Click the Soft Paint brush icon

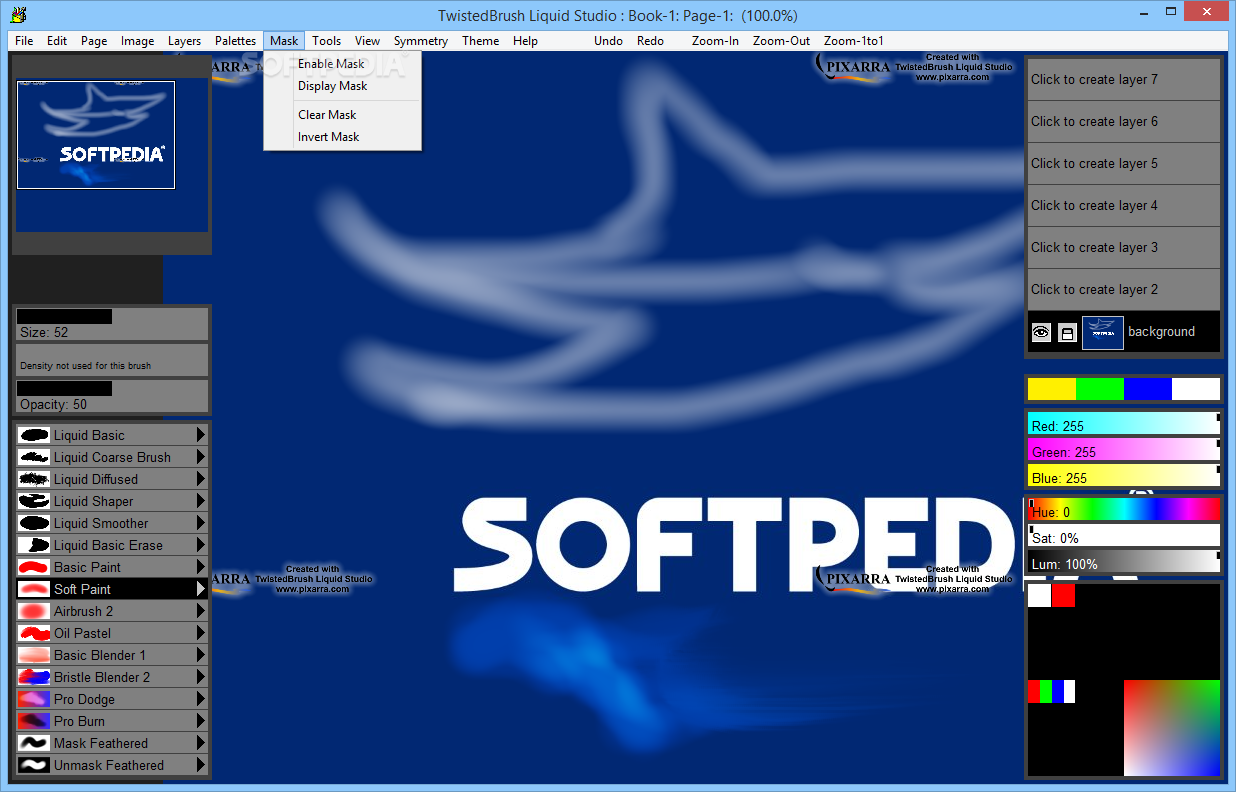pos(34,589)
